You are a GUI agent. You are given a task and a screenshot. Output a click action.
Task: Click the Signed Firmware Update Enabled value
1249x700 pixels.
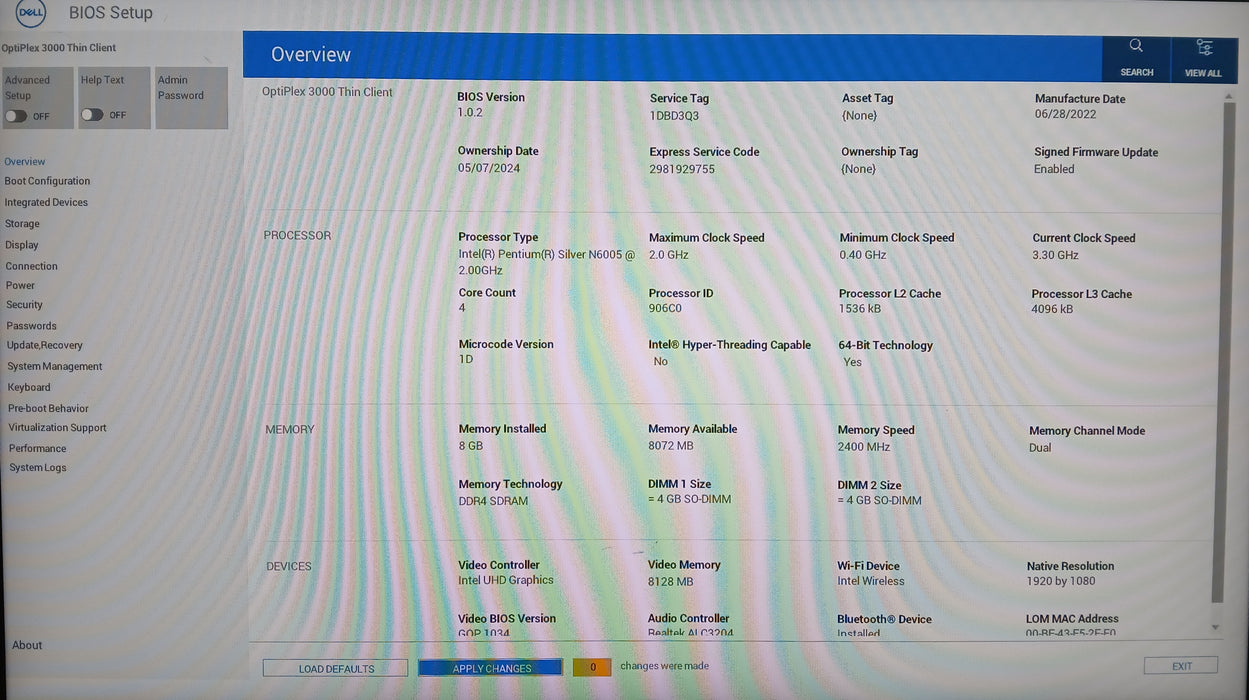tap(1054, 169)
